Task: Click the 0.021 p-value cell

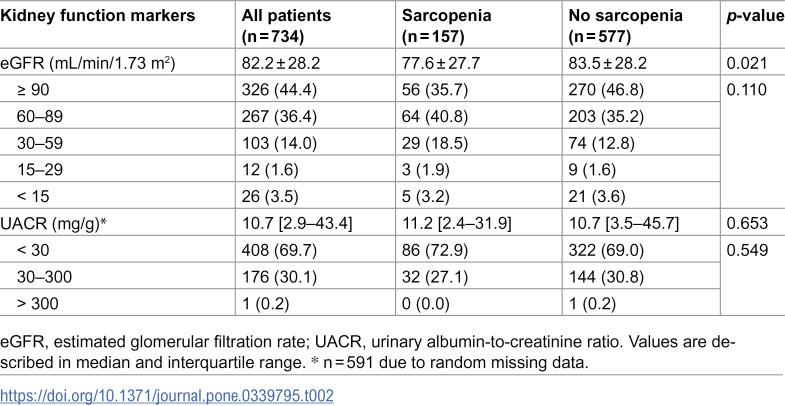Action: (x=745, y=64)
